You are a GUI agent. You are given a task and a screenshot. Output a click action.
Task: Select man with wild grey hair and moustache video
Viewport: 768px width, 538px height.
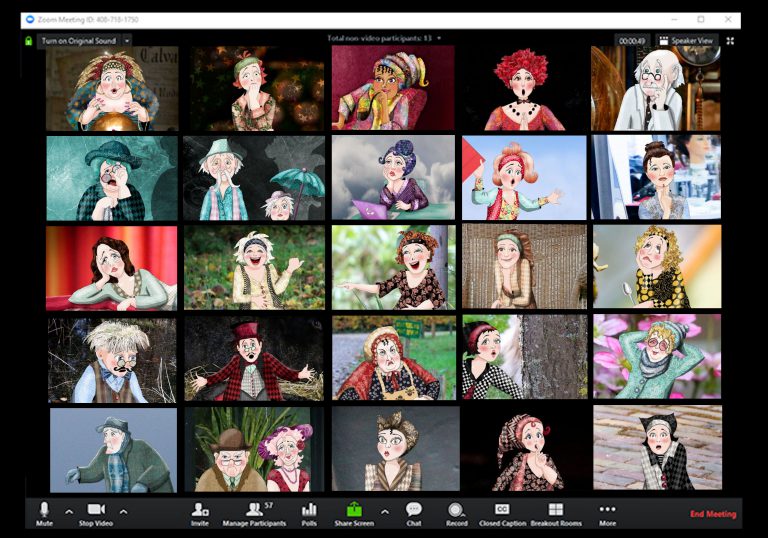point(112,360)
